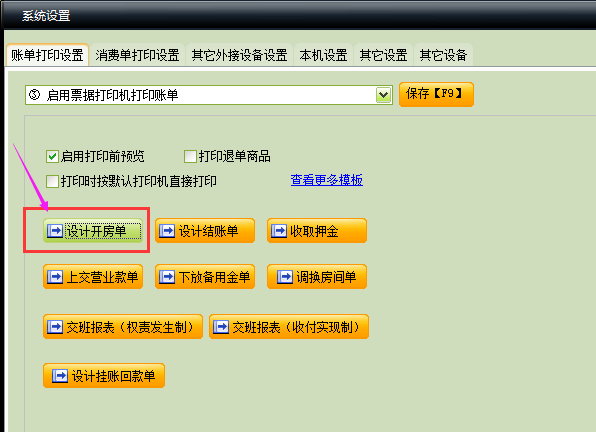Screen dimensions: 596x432
Task: Click arrow icon on 设计开房单 button
Action: pyautogui.click(x=55, y=230)
